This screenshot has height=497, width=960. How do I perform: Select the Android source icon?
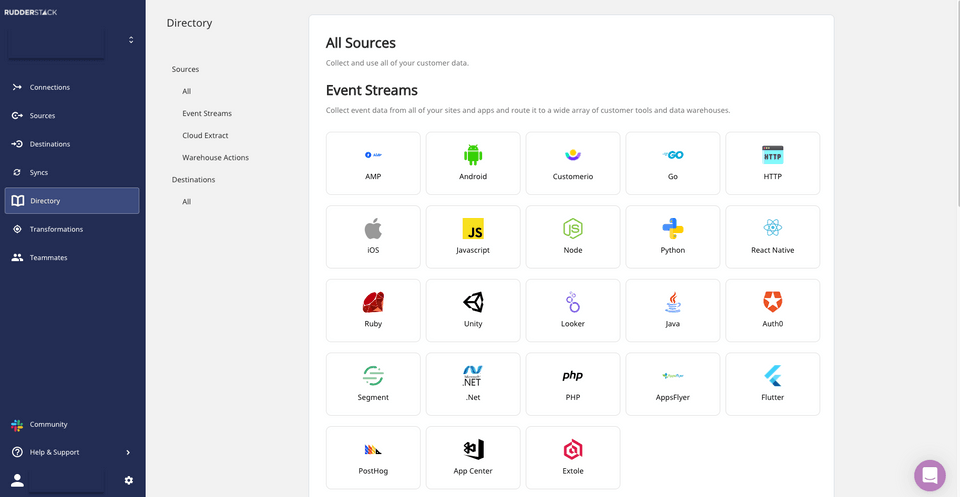tap(473, 155)
